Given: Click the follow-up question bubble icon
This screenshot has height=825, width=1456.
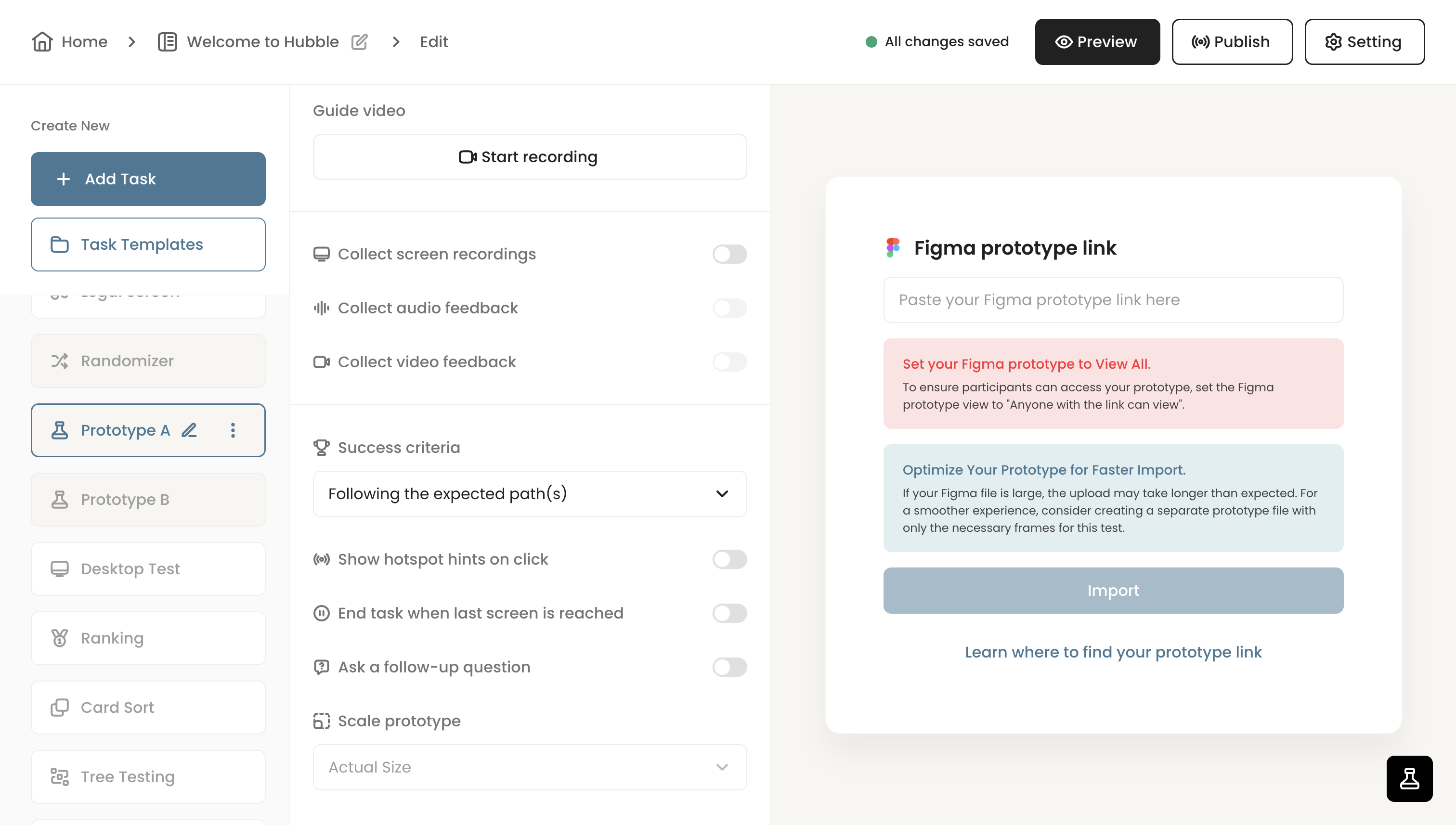Looking at the screenshot, I should pyautogui.click(x=321, y=667).
